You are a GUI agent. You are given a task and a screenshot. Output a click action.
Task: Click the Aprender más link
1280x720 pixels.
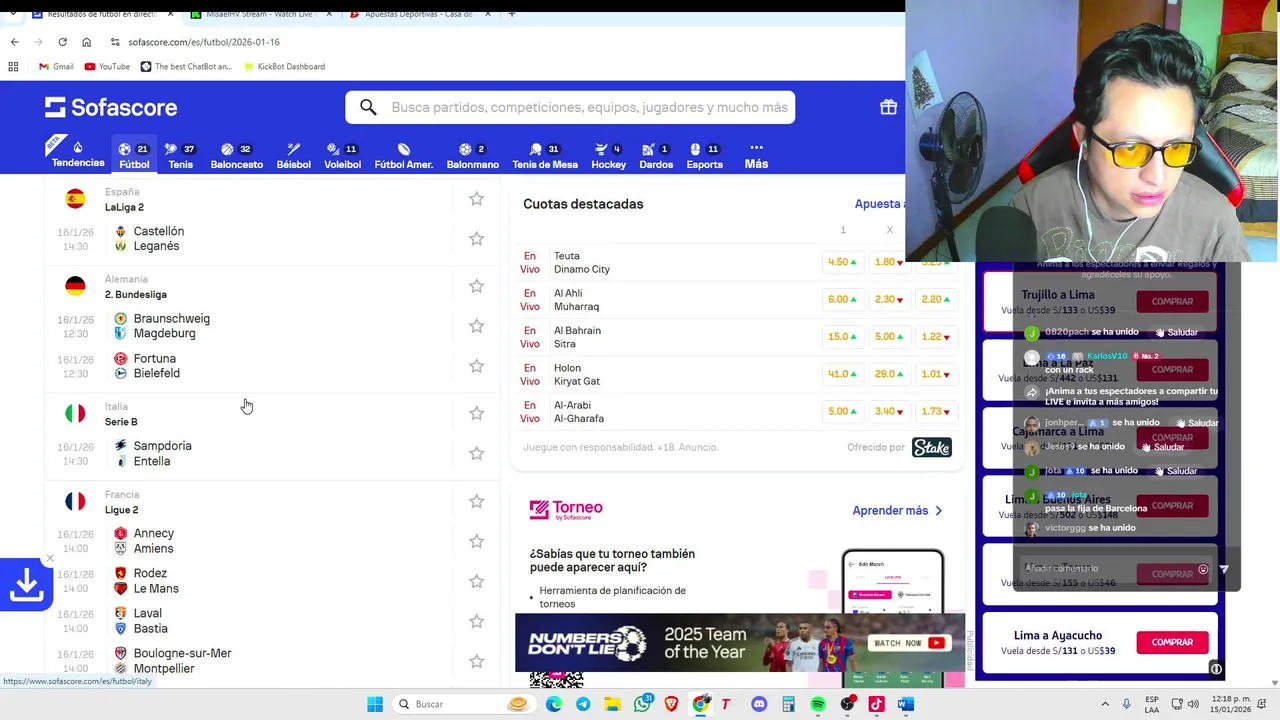click(x=897, y=511)
